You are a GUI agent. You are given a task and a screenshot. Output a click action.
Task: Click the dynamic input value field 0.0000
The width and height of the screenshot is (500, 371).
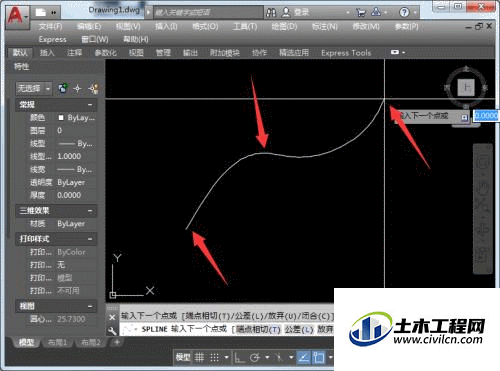(486, 116)
